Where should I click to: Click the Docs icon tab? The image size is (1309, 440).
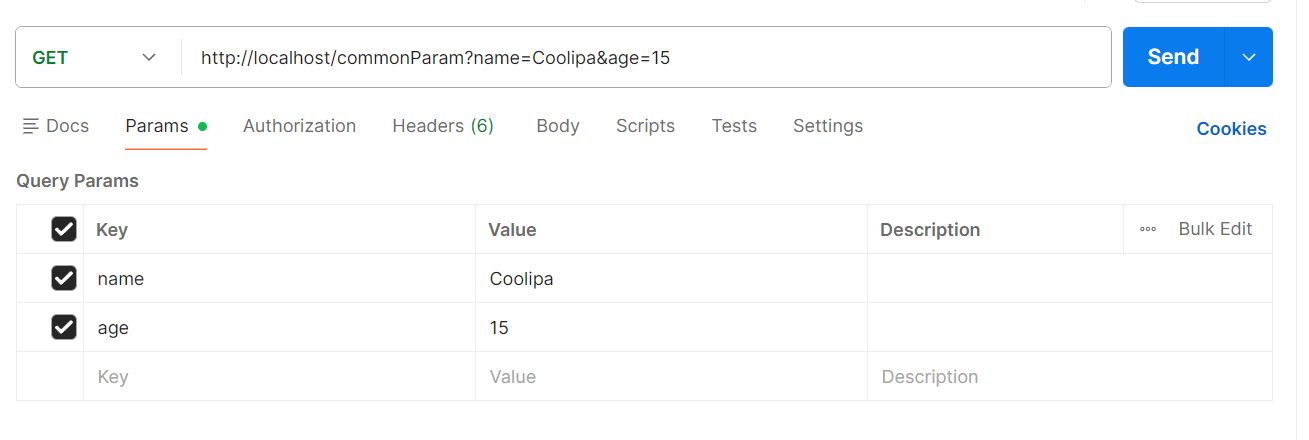(55, 126)
